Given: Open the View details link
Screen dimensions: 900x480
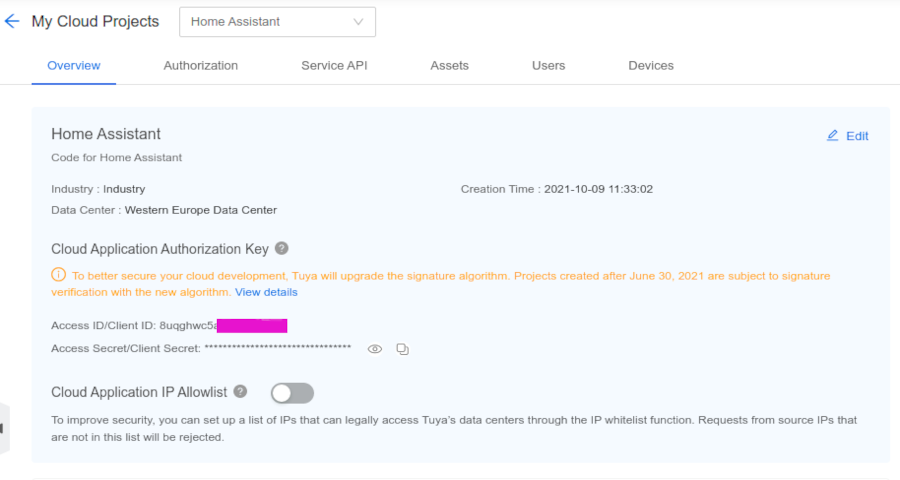Looking at the screenshot, I should click(266, 292).
